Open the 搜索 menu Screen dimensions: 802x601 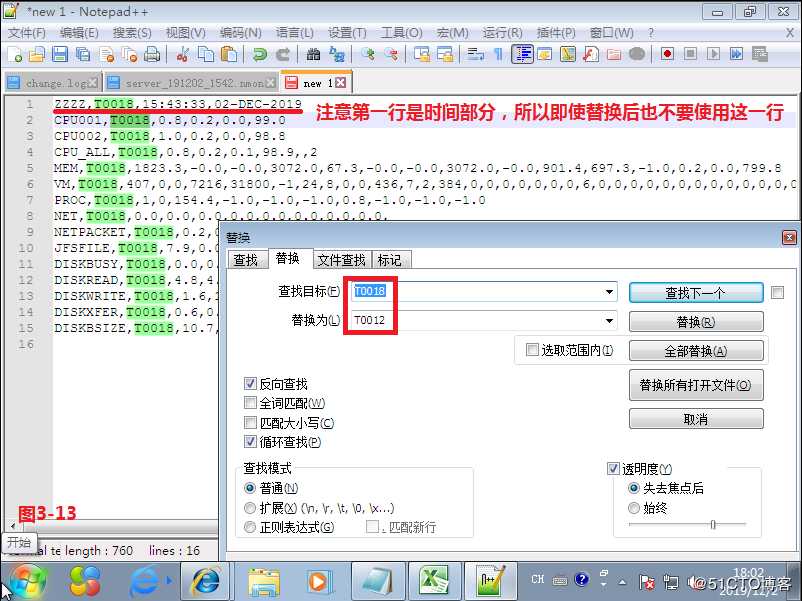(131, 33)
